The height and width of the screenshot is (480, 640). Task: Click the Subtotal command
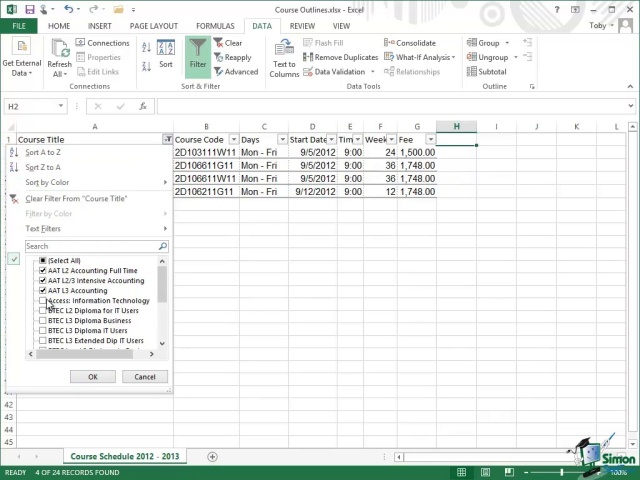click(487, 72)
